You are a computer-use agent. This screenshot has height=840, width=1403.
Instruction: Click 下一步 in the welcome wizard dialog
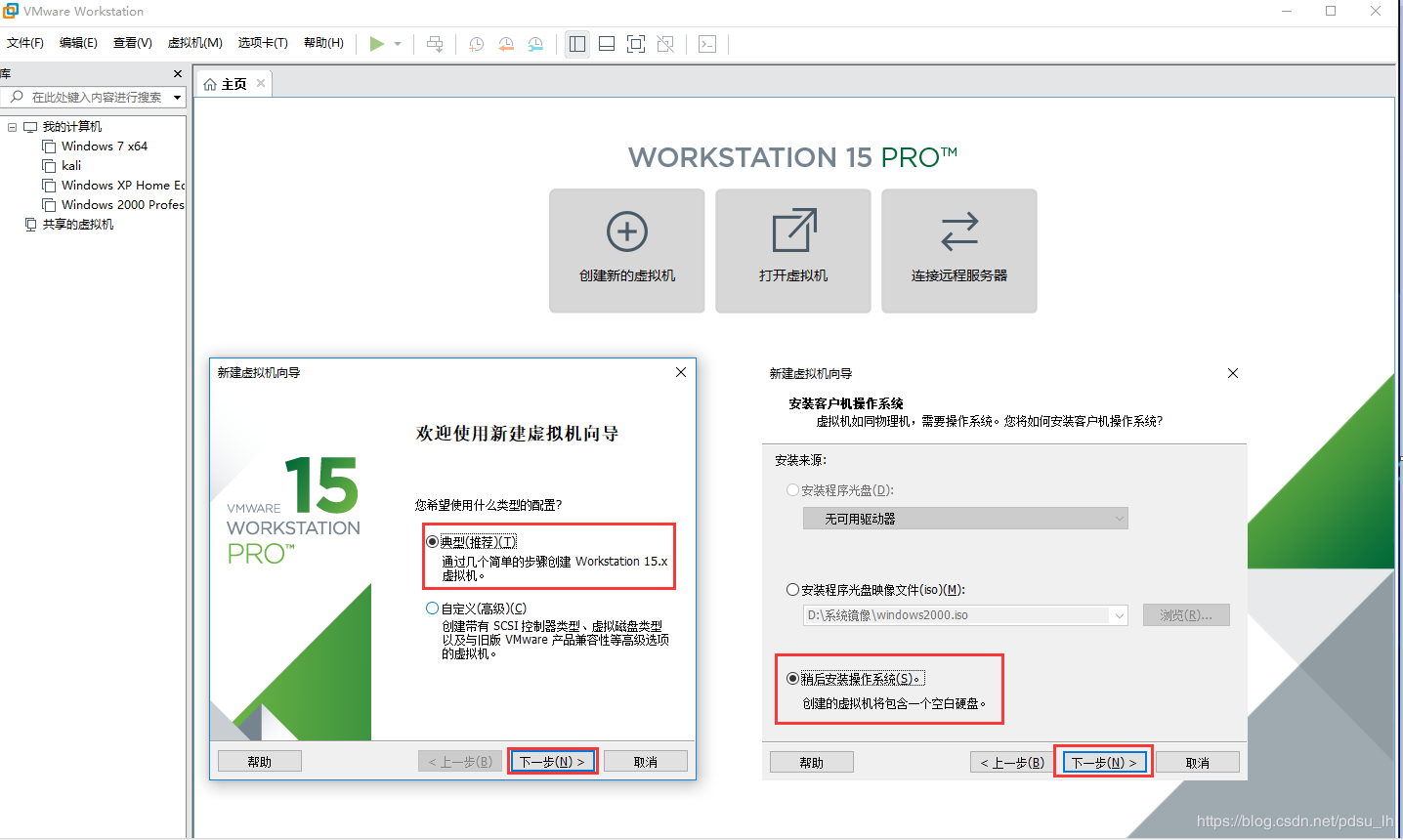click(x=553, y=762)
